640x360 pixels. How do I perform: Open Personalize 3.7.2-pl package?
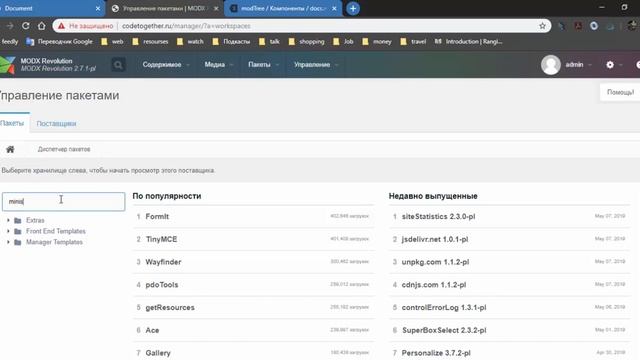click(x=436, y=353)
